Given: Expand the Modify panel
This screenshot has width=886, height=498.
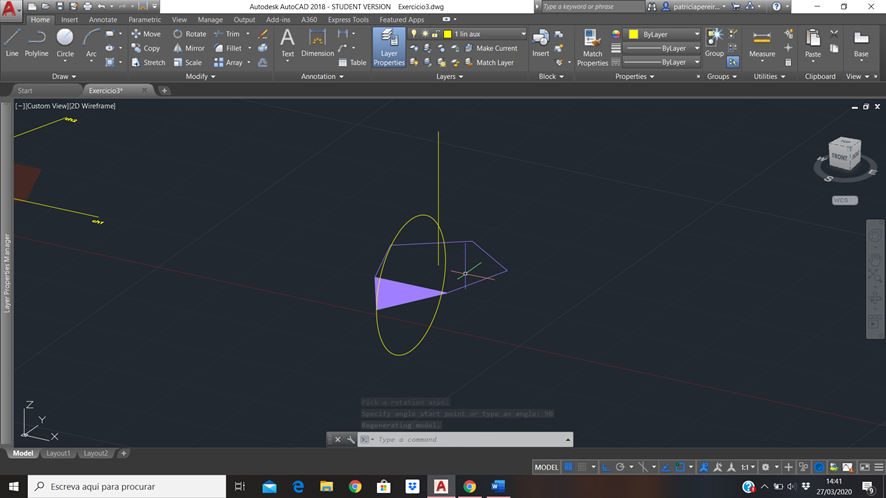Looking at the screenshot, I should pyautogui.click(x=200, y=76).
